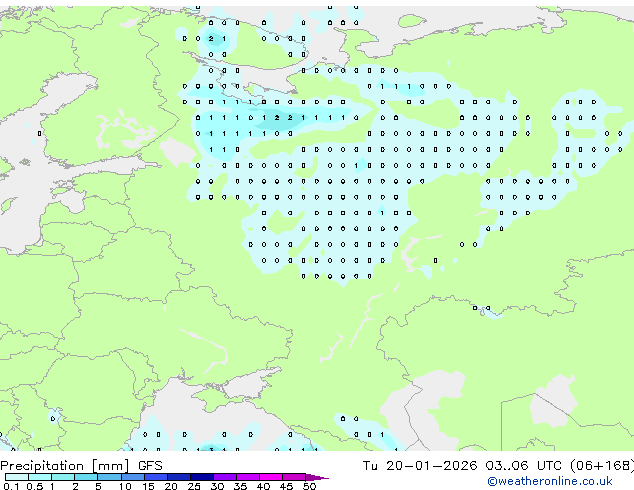
Task: Click the 0.1–0.5 mm legend color segment
Action: (17, 477)
